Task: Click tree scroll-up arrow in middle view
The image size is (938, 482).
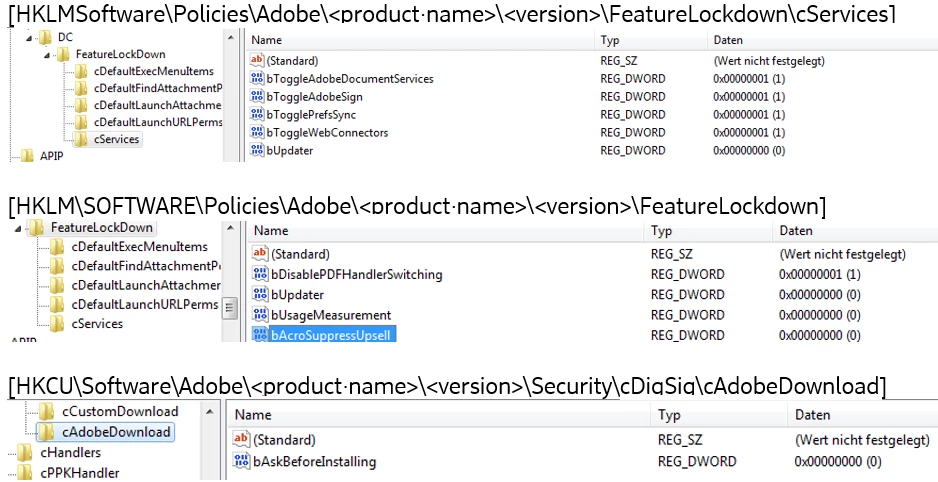Action: point(229,228)
